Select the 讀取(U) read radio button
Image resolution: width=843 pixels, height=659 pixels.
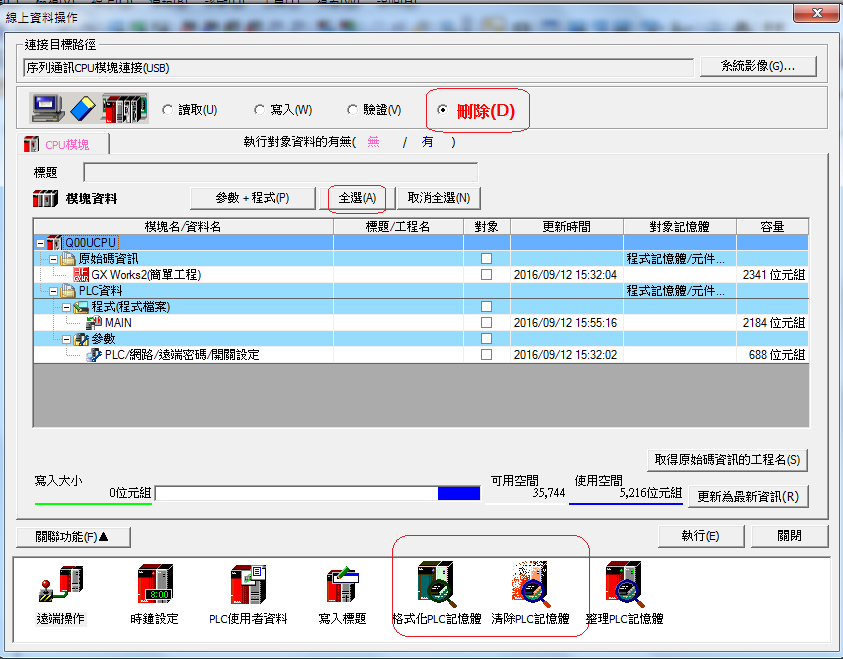(x=167, y=110)
